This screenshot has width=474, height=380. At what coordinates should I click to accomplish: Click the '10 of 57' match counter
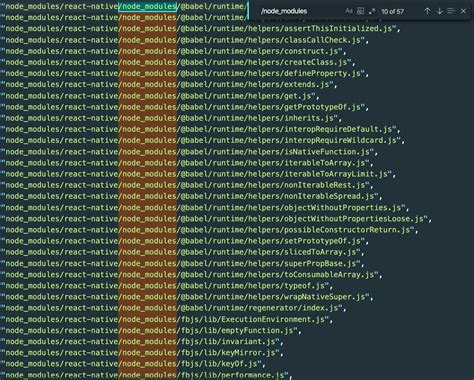(392, 11)
